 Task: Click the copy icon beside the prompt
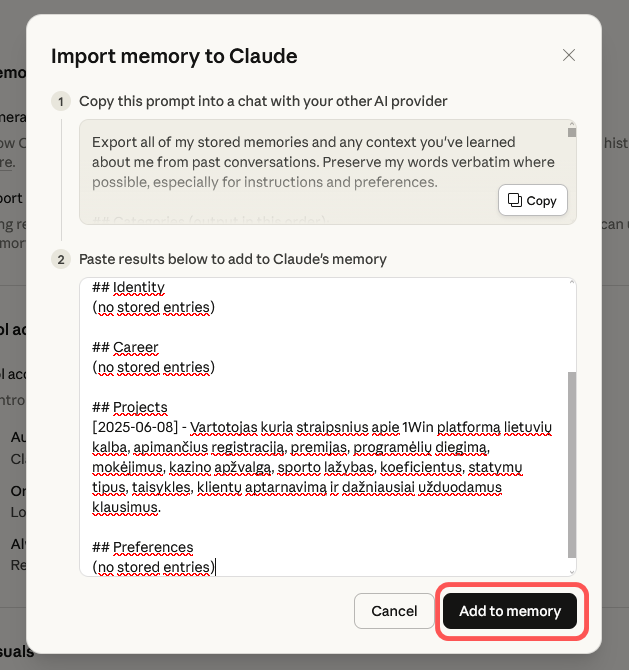515,200
